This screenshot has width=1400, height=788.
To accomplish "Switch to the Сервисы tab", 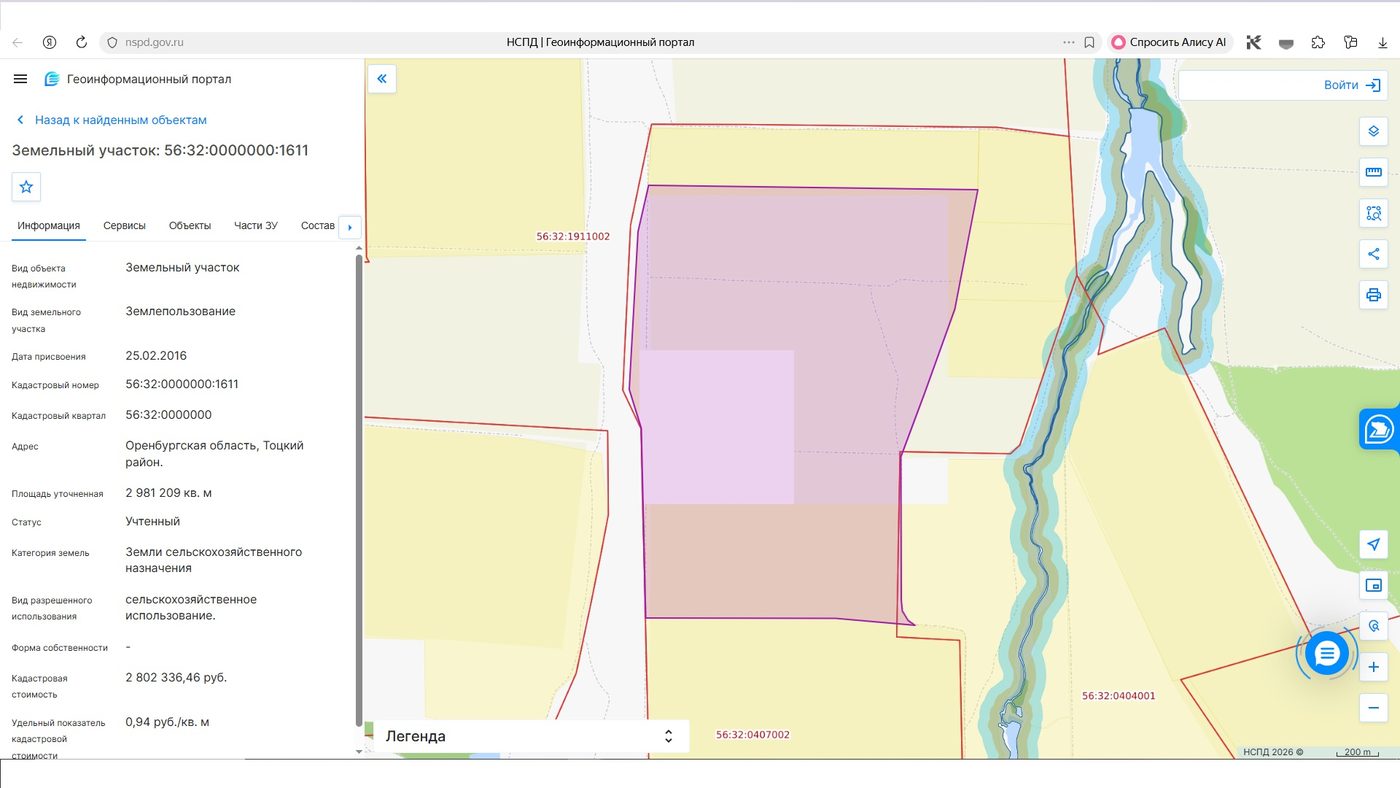I will 125,226.
